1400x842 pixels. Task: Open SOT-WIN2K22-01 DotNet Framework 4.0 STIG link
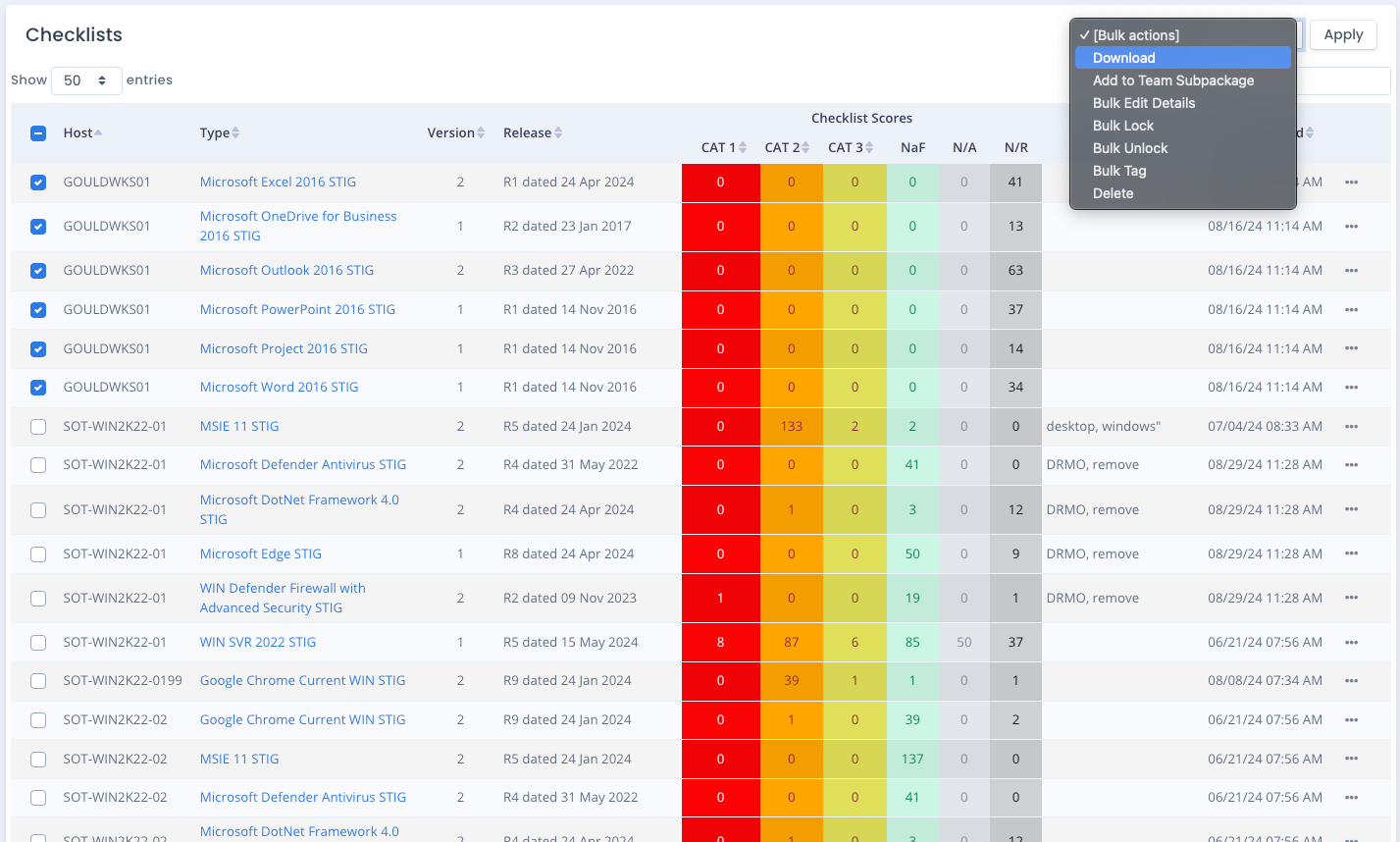(x=299, y=510)
